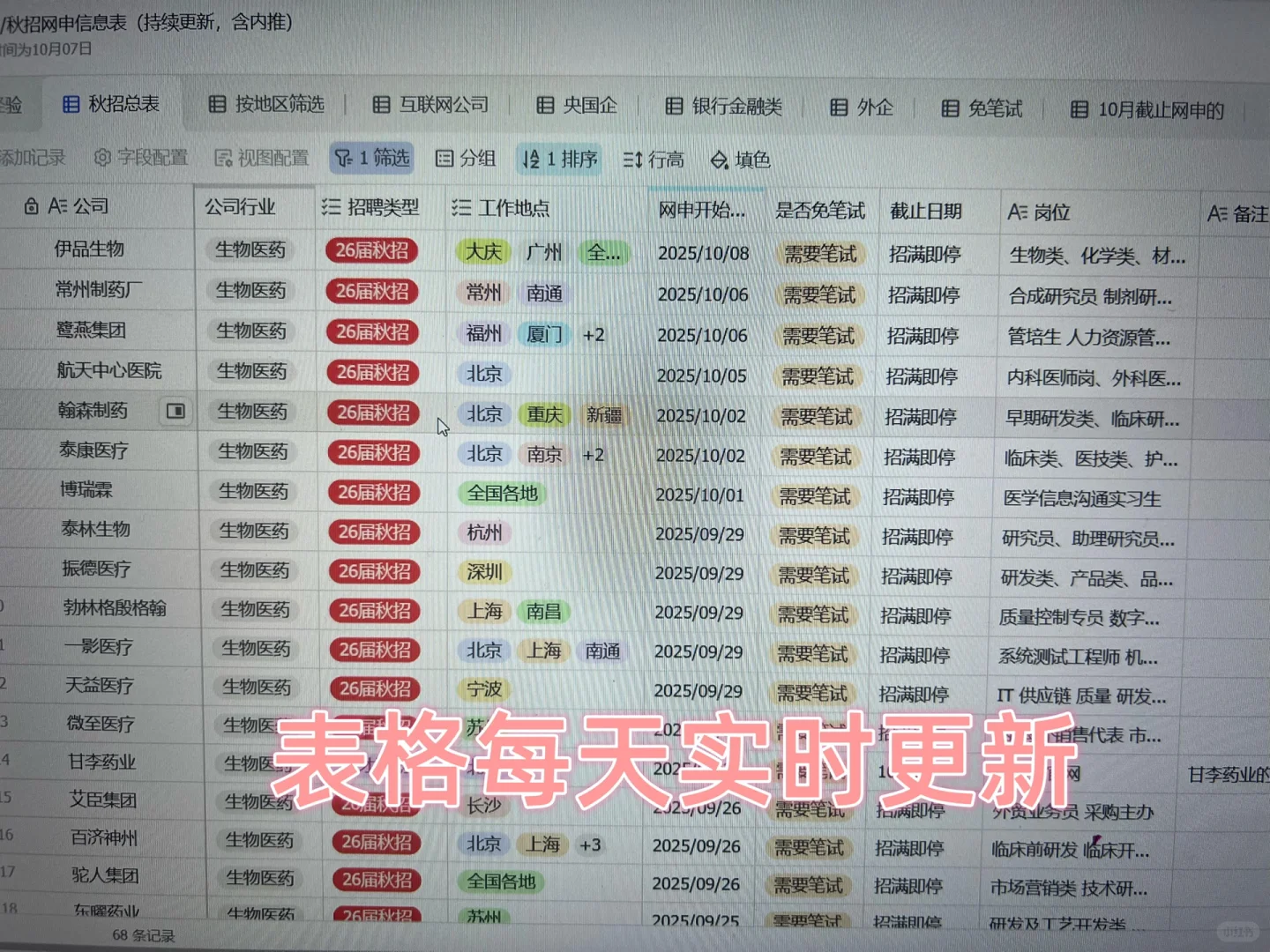Select the 2025/10/05 start date cell
1270x952 pixels.
pyautogui.click(x=702, y=376)
